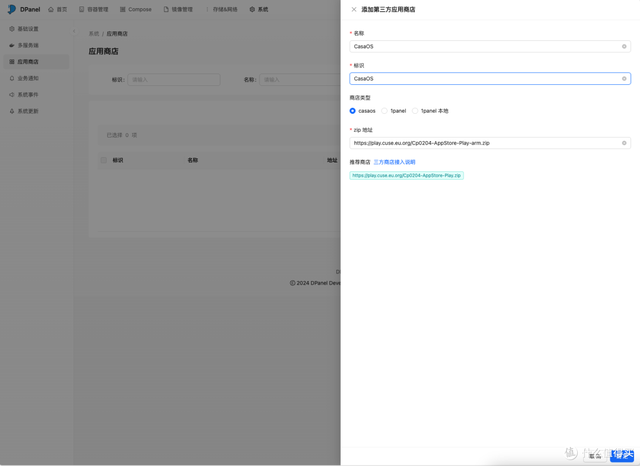The image size is (640, 466).
Task: Click the blue submit button in the drawer
Action: click(x=622, y=455)
